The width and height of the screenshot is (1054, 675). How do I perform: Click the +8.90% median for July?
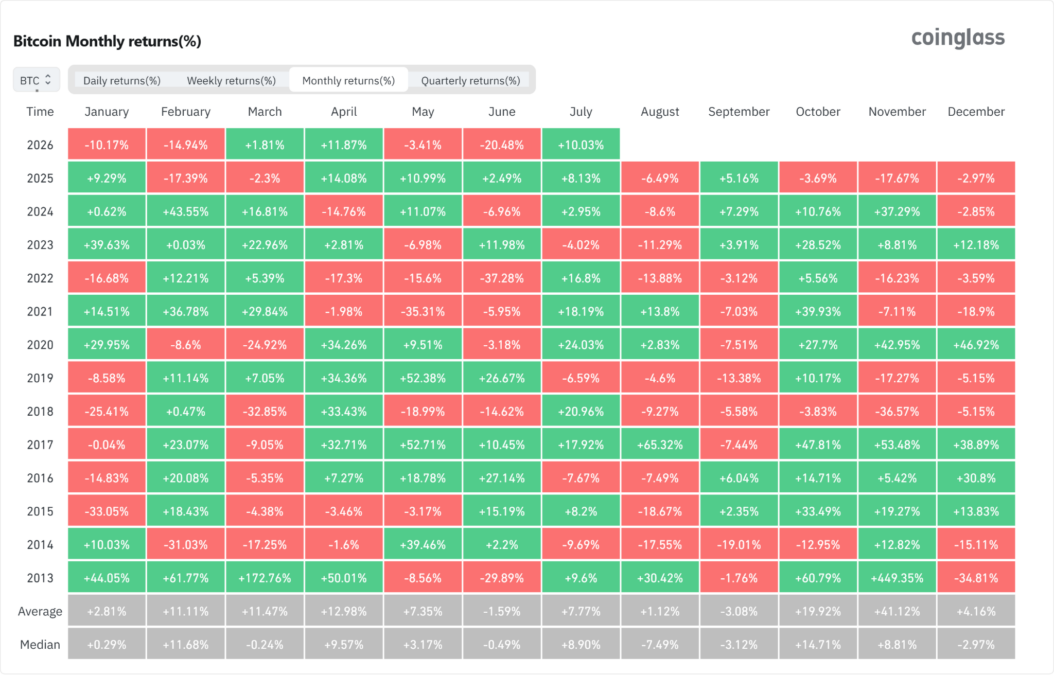(x=581, y=644)
